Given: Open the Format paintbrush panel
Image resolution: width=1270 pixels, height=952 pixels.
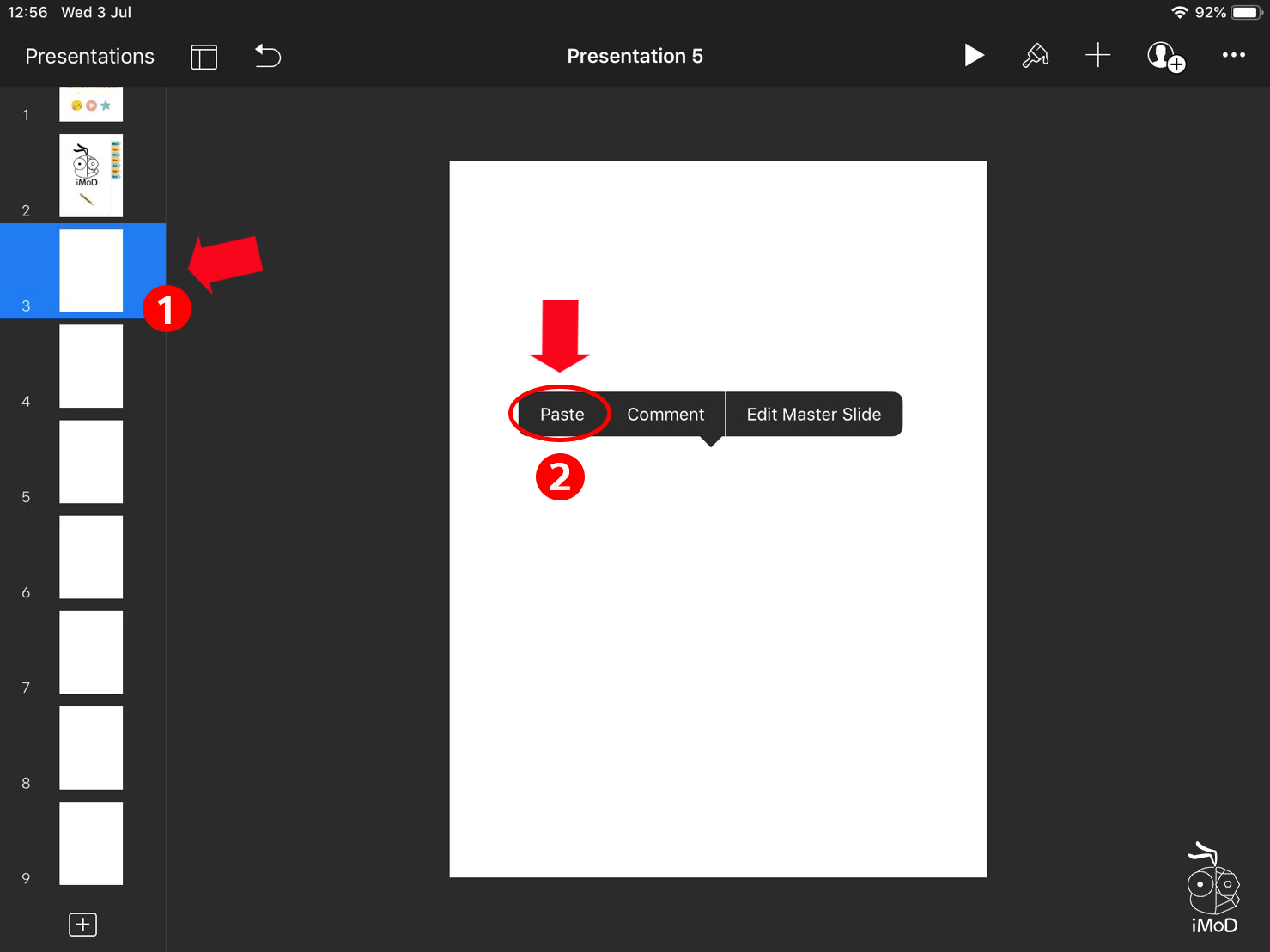Looking at the screenshot, I should pos(1035,56).
